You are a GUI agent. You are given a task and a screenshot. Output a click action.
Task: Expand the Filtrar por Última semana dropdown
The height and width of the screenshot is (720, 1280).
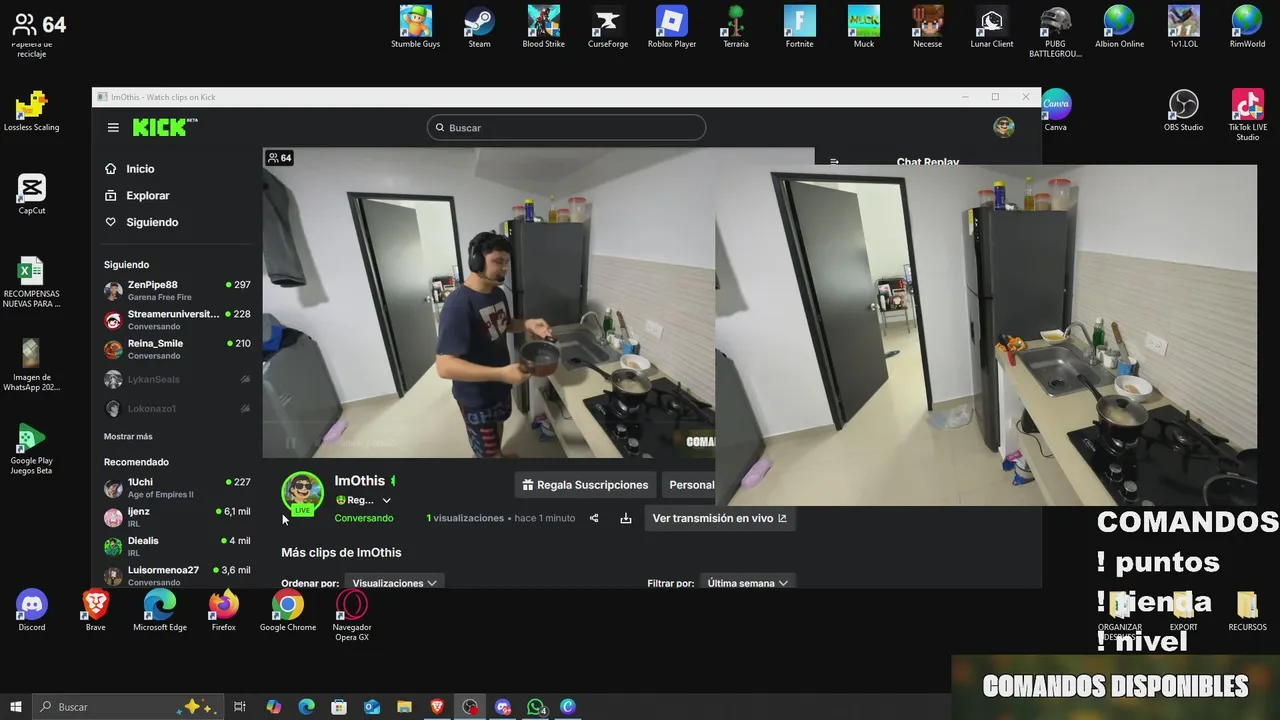click(x=748, y=583)
